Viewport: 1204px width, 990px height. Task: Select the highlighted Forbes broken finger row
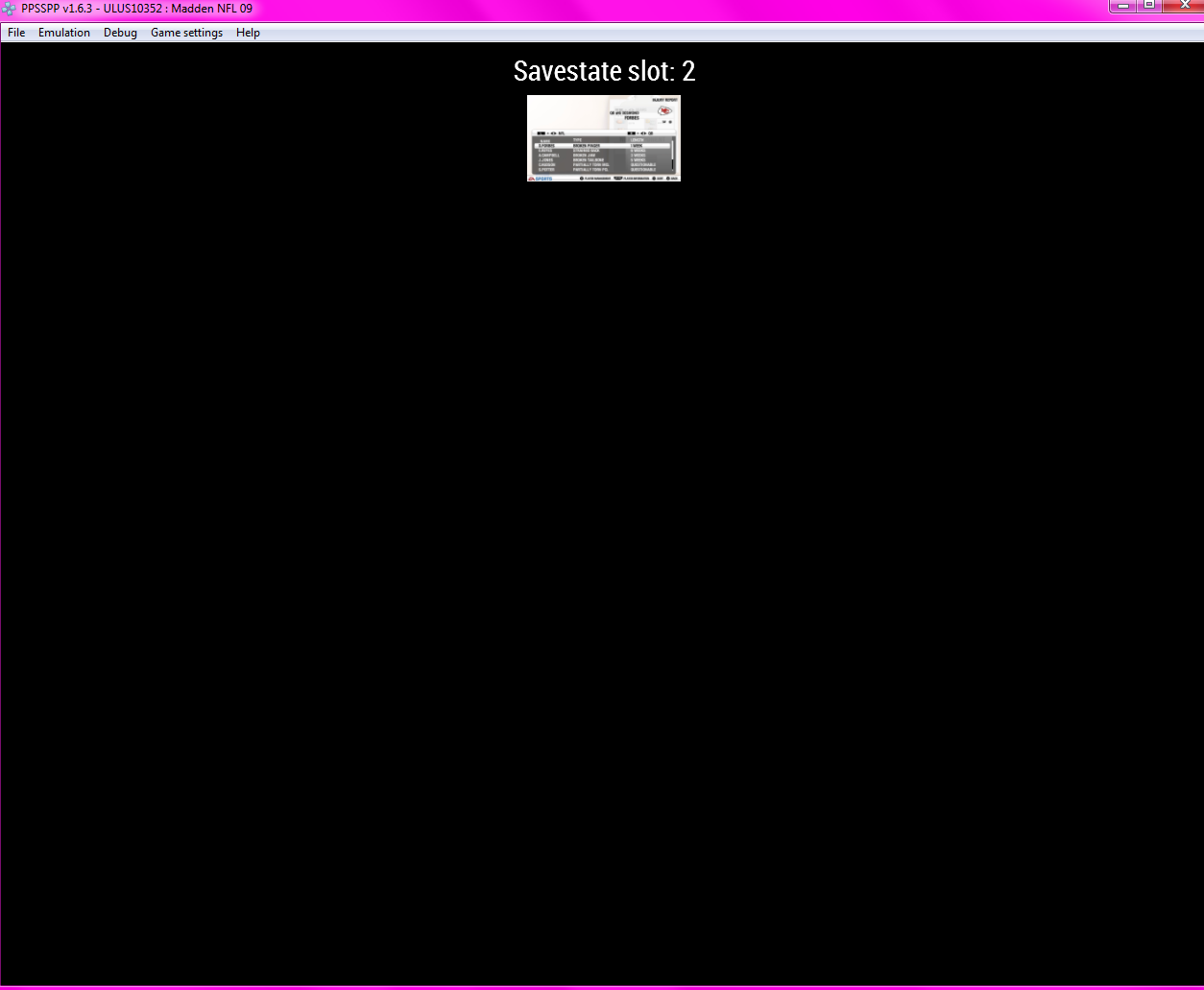601,146
